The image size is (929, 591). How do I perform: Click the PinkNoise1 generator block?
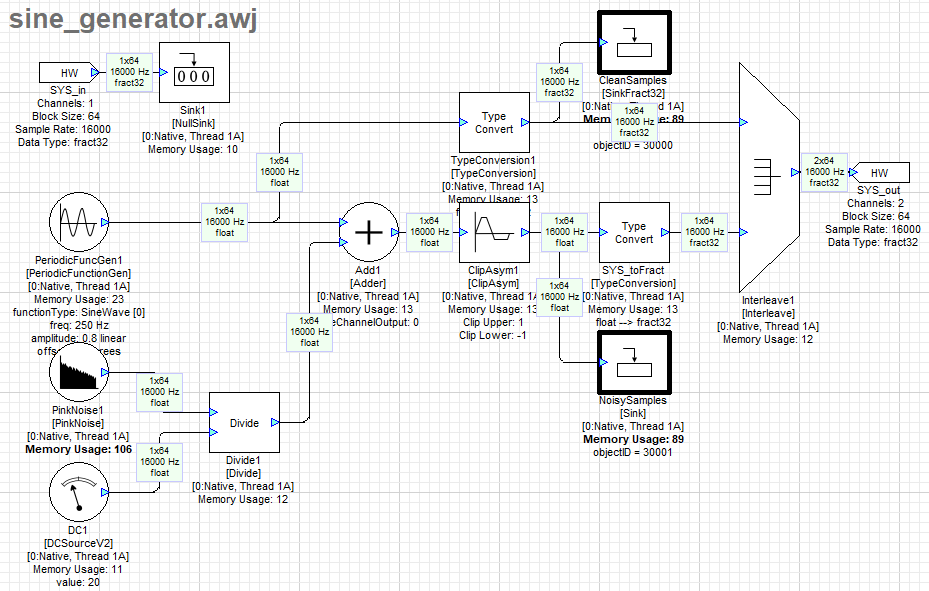(x=78, y=374)
